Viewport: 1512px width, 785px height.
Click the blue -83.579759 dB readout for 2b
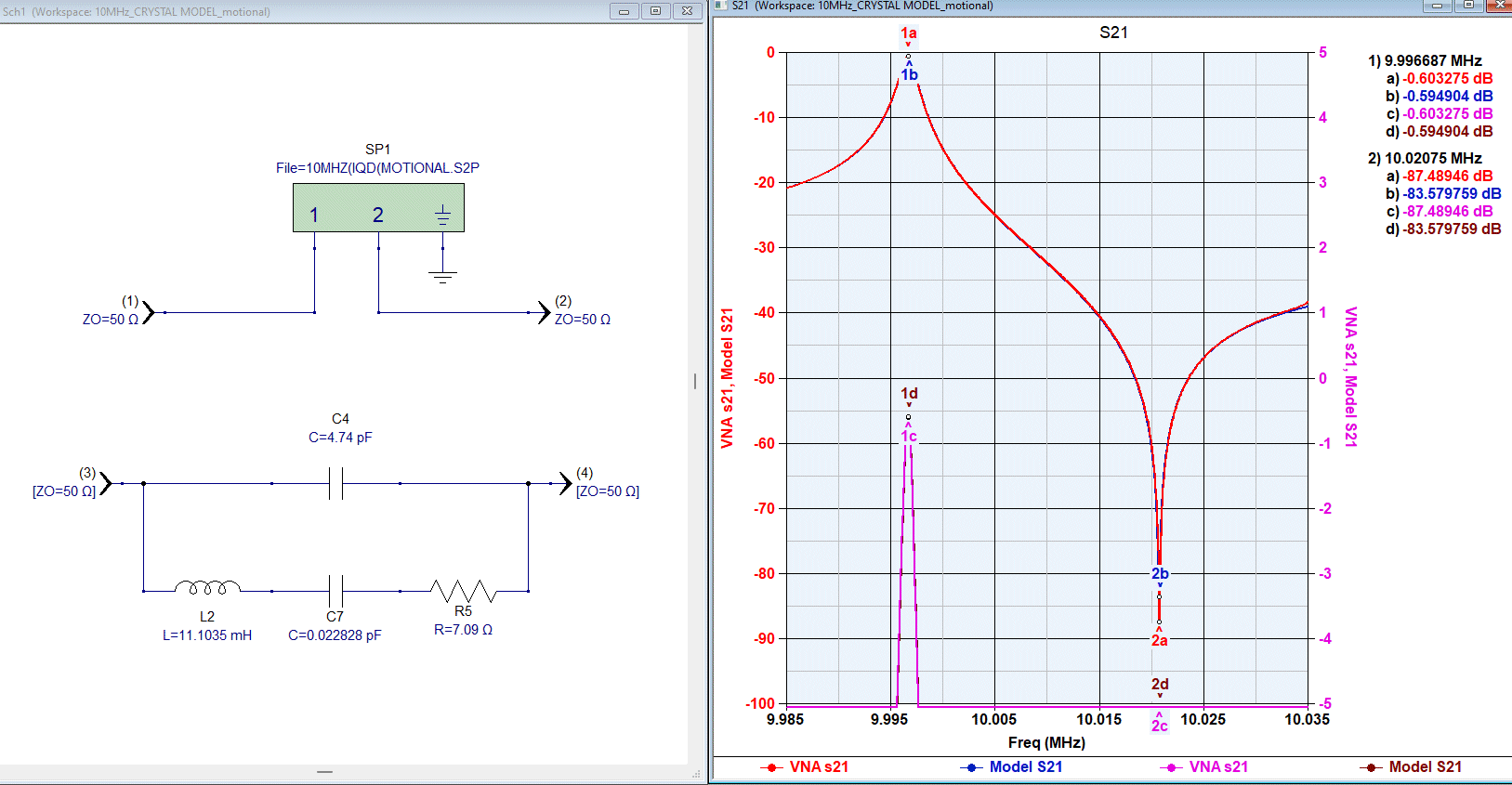click(x=1452, y=194)
